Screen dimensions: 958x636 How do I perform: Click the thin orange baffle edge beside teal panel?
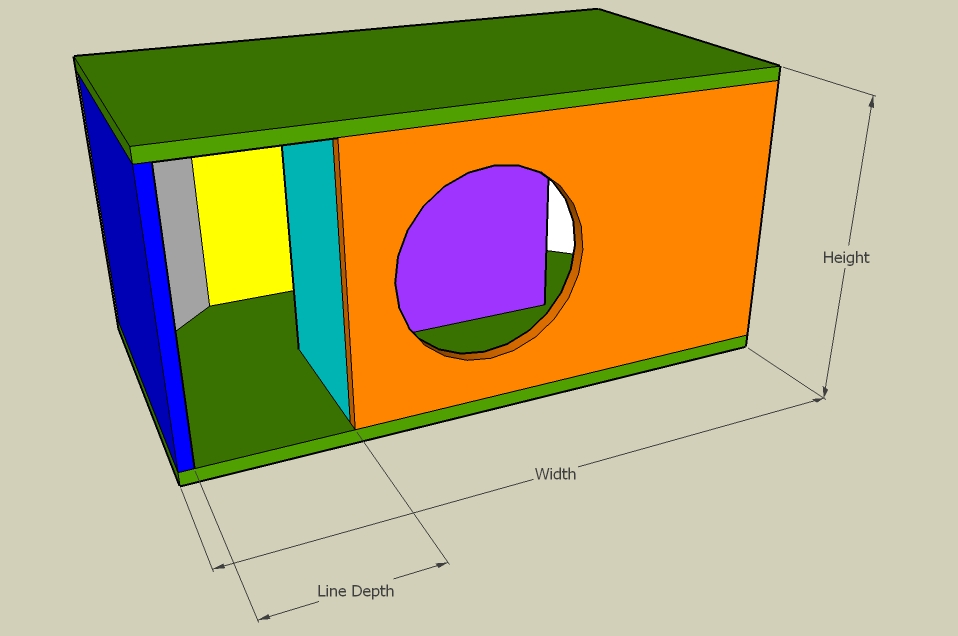[x=342, y=280]
